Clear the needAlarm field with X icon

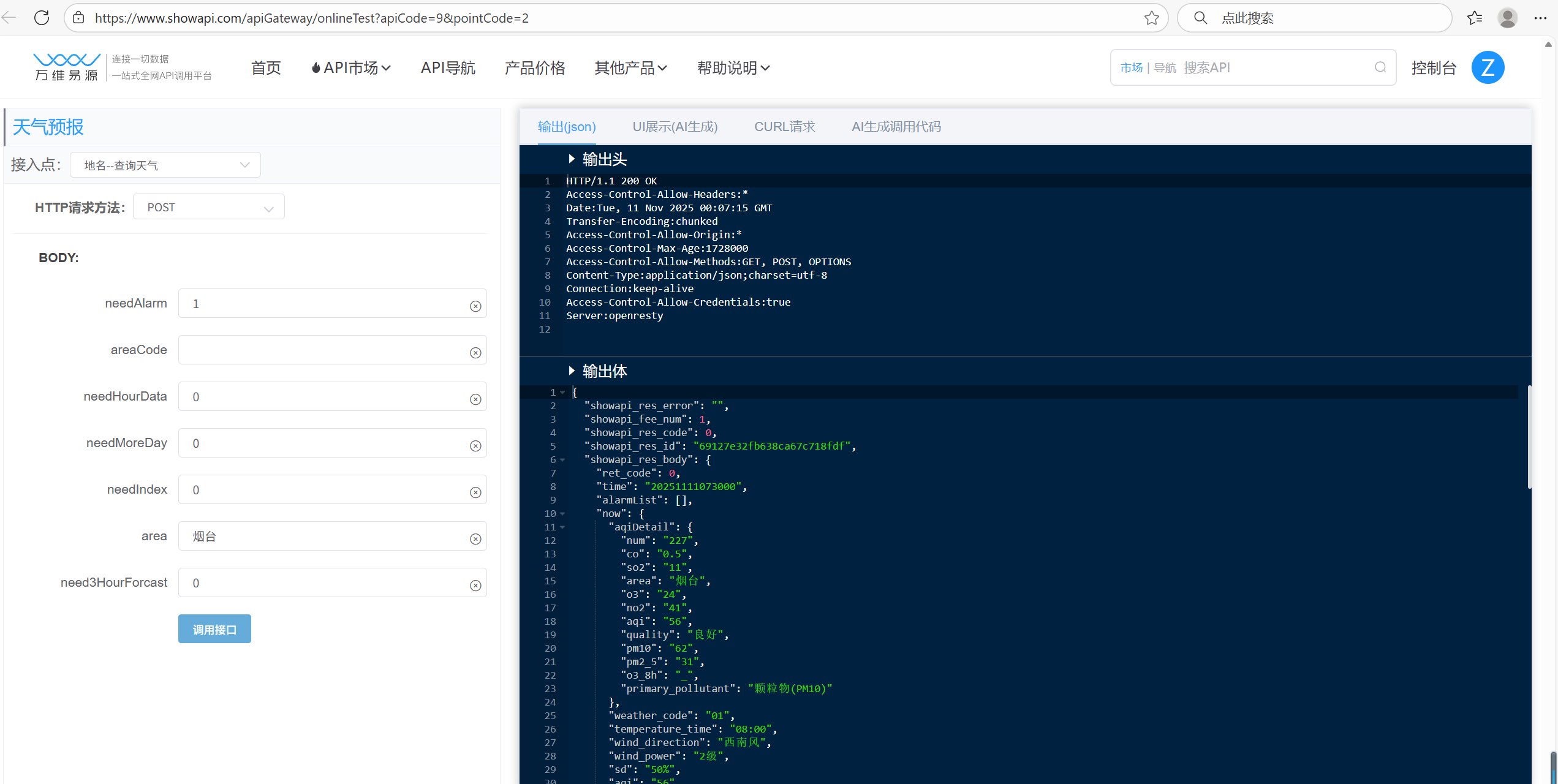[475, 306]
